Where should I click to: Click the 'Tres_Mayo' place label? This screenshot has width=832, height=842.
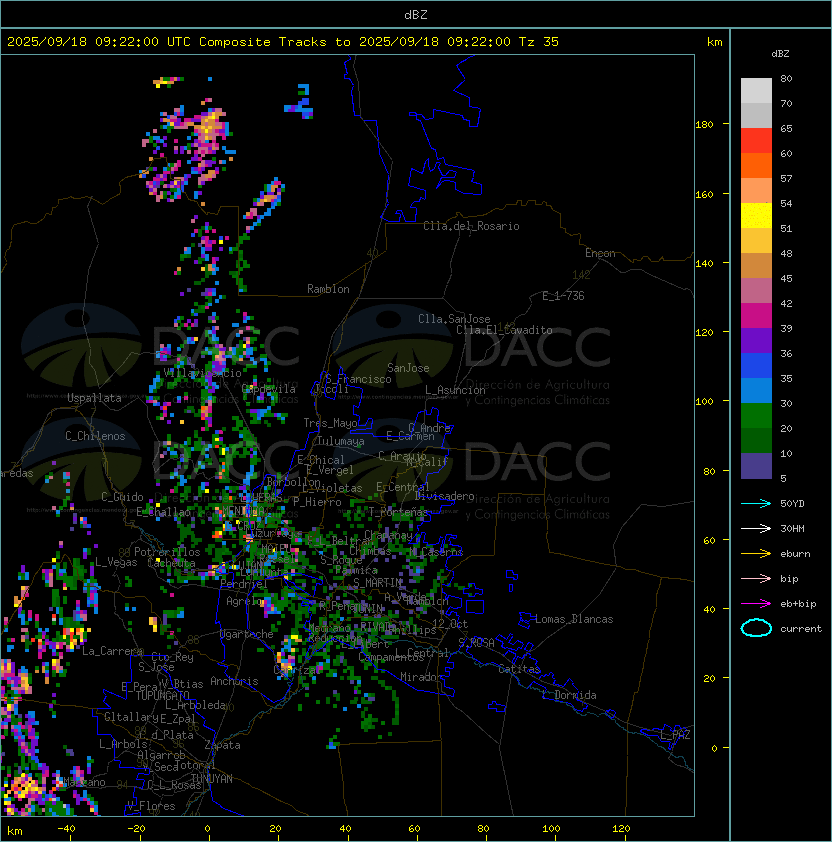tap(330, 423)
